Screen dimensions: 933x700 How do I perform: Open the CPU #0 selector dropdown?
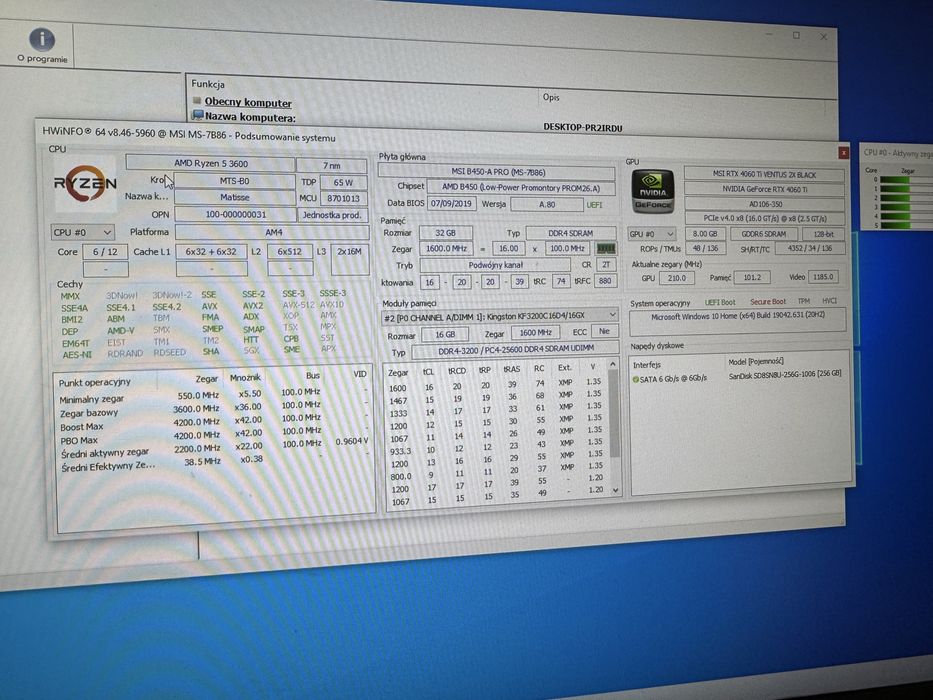pos(82,232)
